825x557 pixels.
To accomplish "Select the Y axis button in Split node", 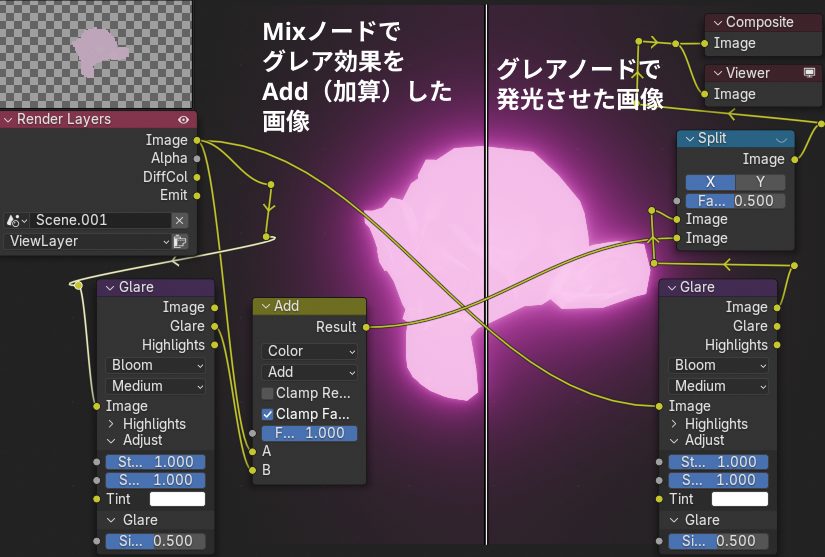I will pyautogui.click(x=760, y=182).
